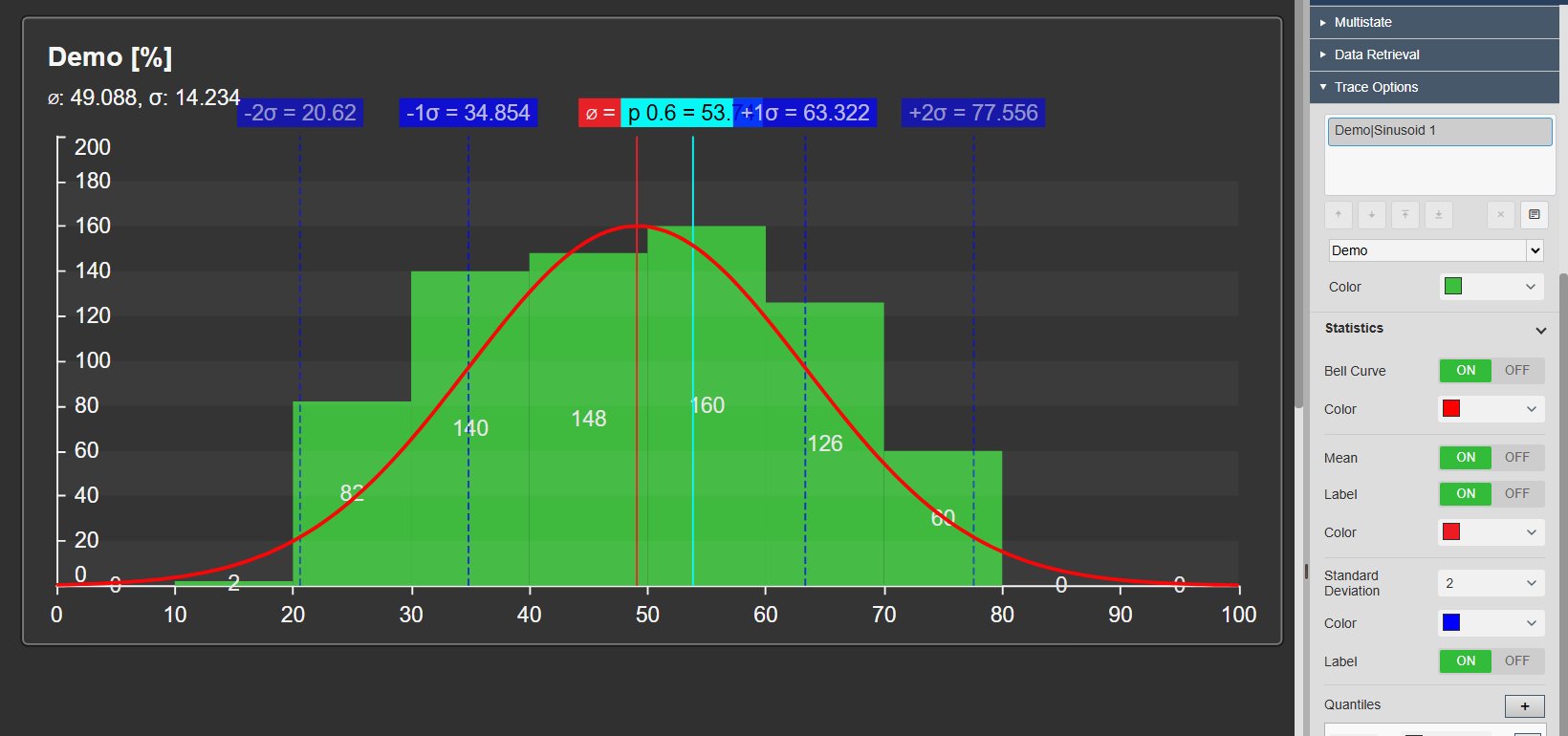Select the Demo|Sinusoid 1 trace entry
This screenshot has width=1568, height=736.
click(x=1440, y=131)
